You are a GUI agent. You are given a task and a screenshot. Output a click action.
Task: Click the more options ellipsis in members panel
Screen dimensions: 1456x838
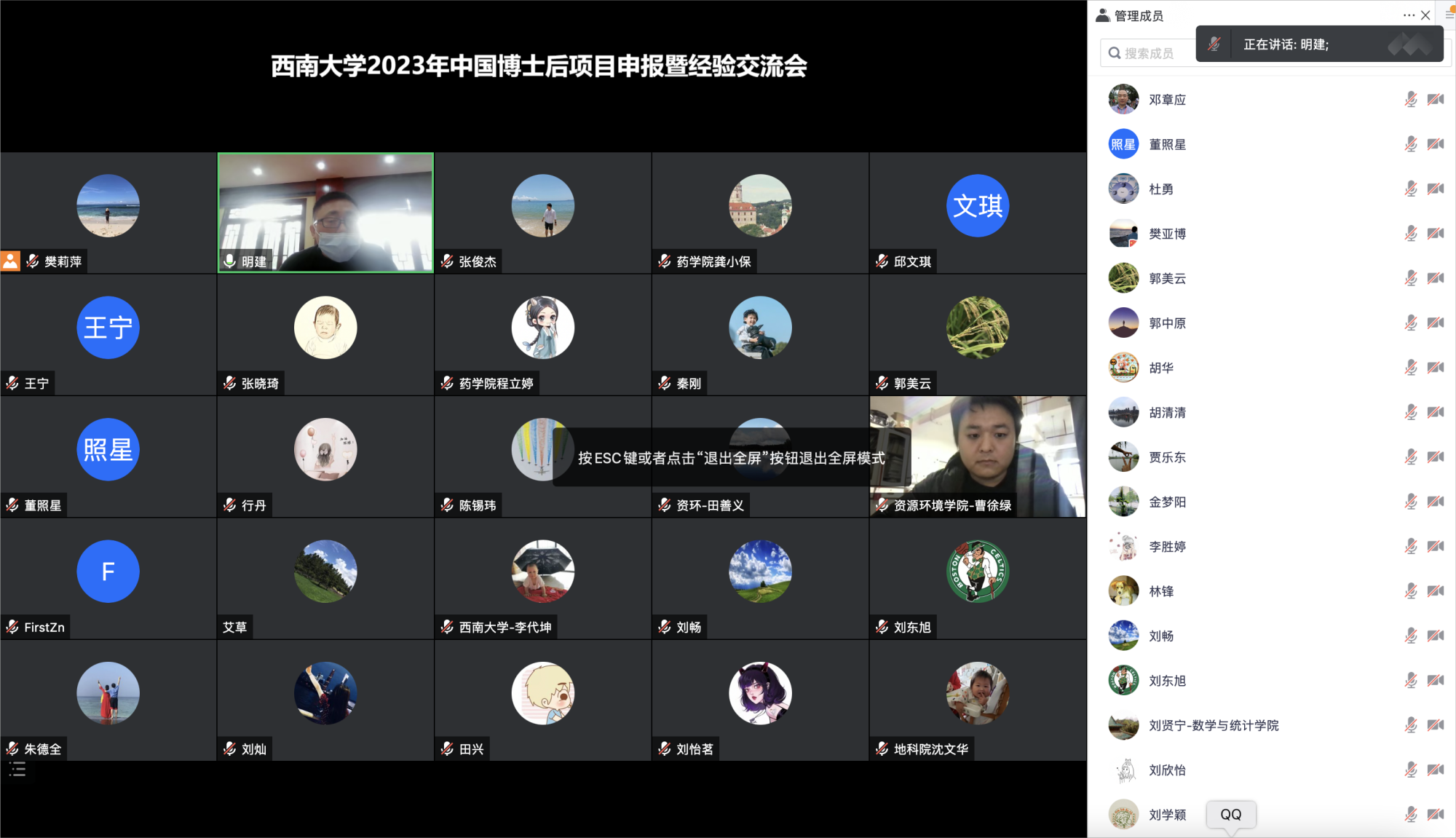pyautogui.click(x=1409, y=15)
